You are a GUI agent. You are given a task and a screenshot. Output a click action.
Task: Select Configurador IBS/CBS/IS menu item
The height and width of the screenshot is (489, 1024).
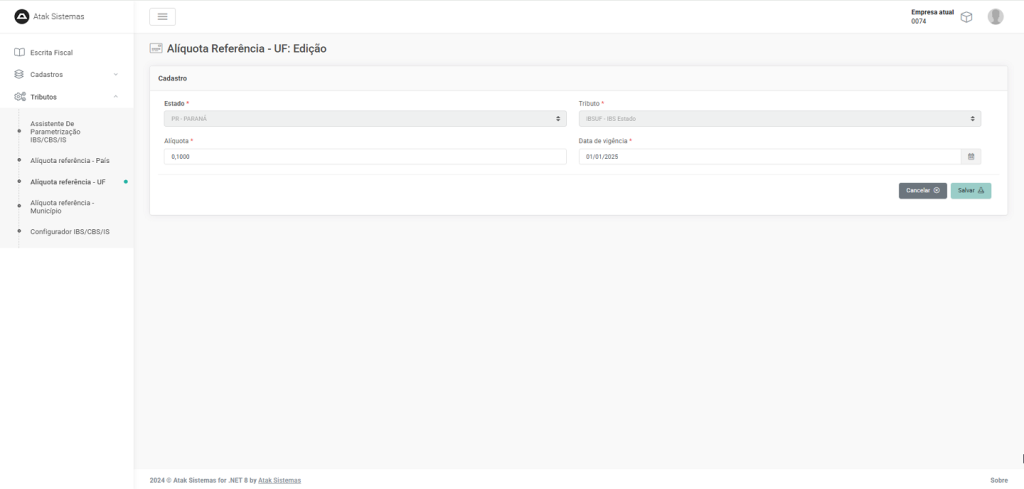click(x=70, y=231)
